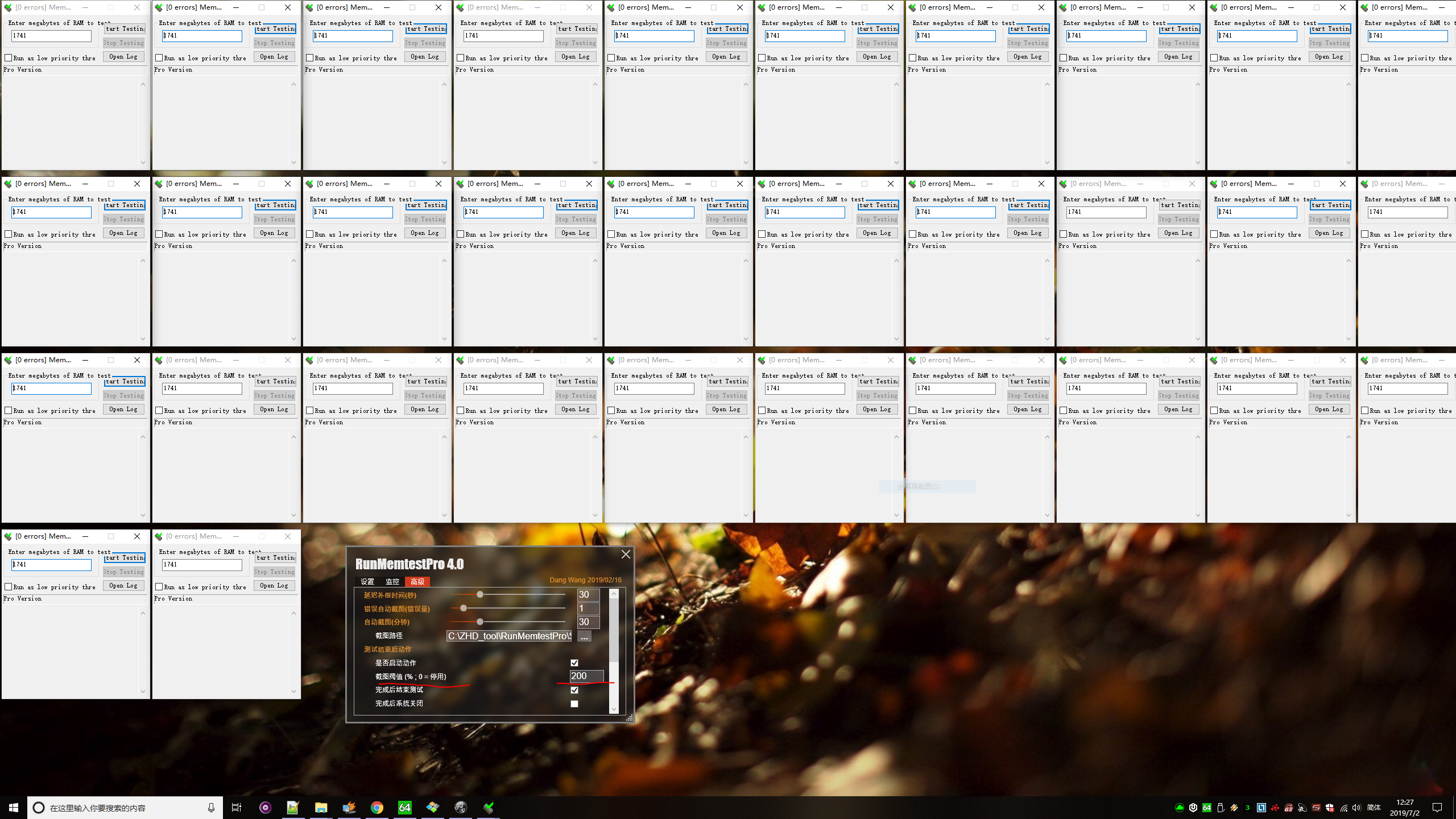1456x819 pixels.
Task: Click the green 64 taskbar icon
Action: click(404, 807)
